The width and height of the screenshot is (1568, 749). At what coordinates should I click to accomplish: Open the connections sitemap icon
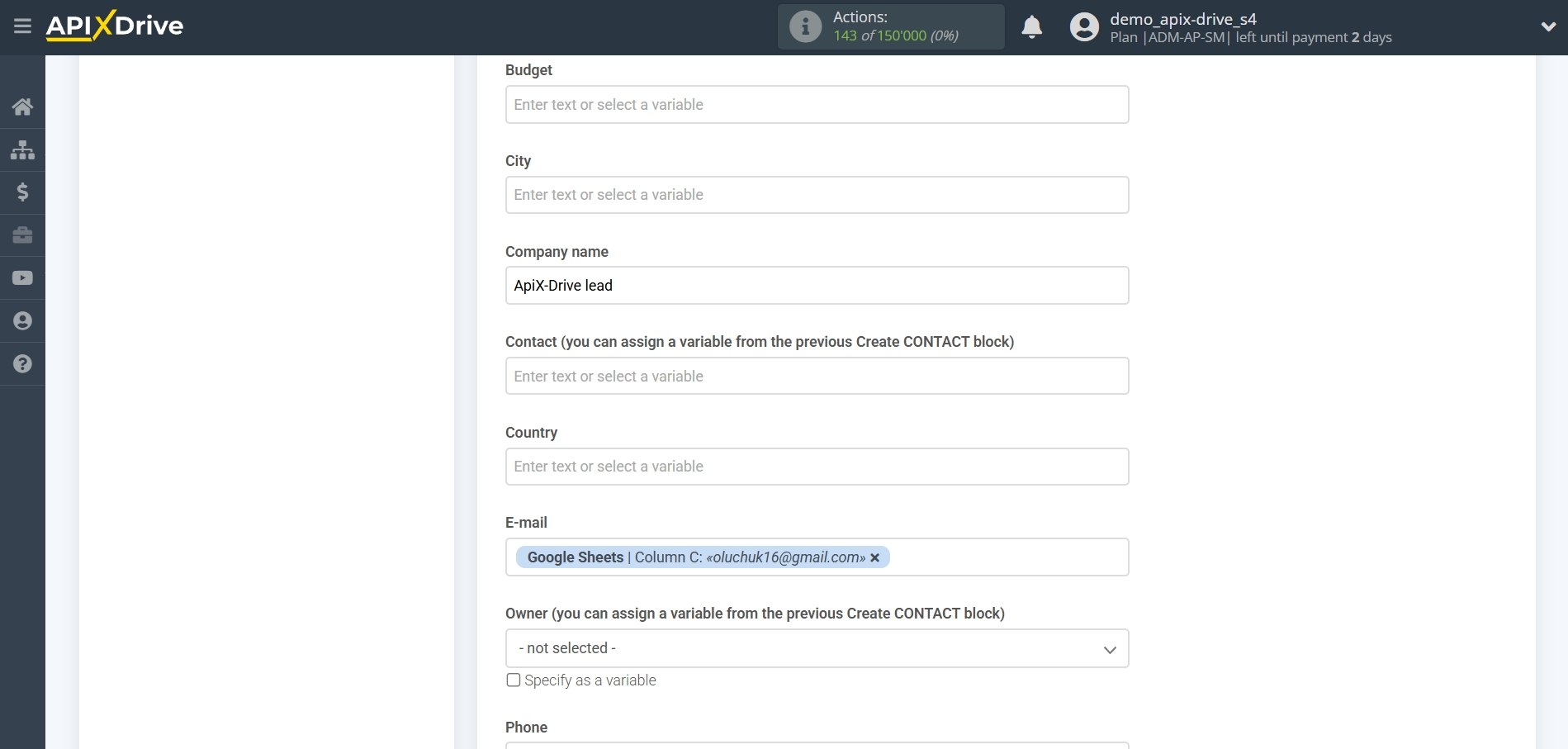coord(22,149)
